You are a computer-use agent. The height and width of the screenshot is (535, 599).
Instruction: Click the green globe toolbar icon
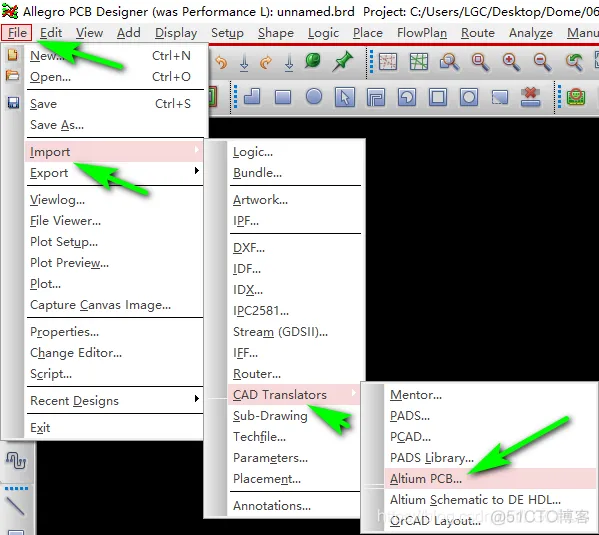click(312, 61)
